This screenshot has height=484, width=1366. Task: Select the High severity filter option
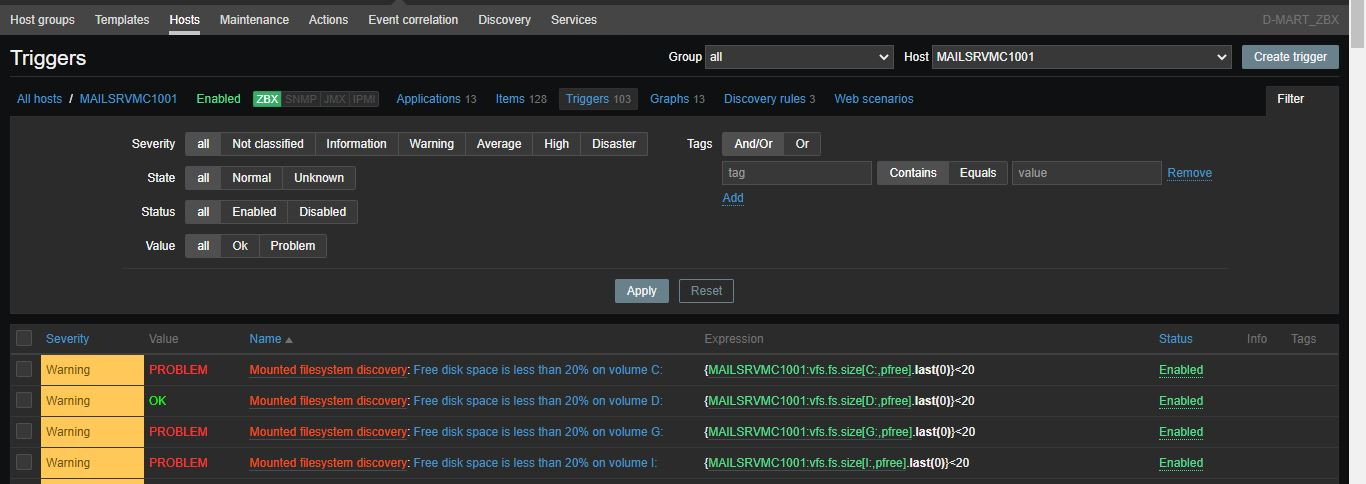coord(556,144)
